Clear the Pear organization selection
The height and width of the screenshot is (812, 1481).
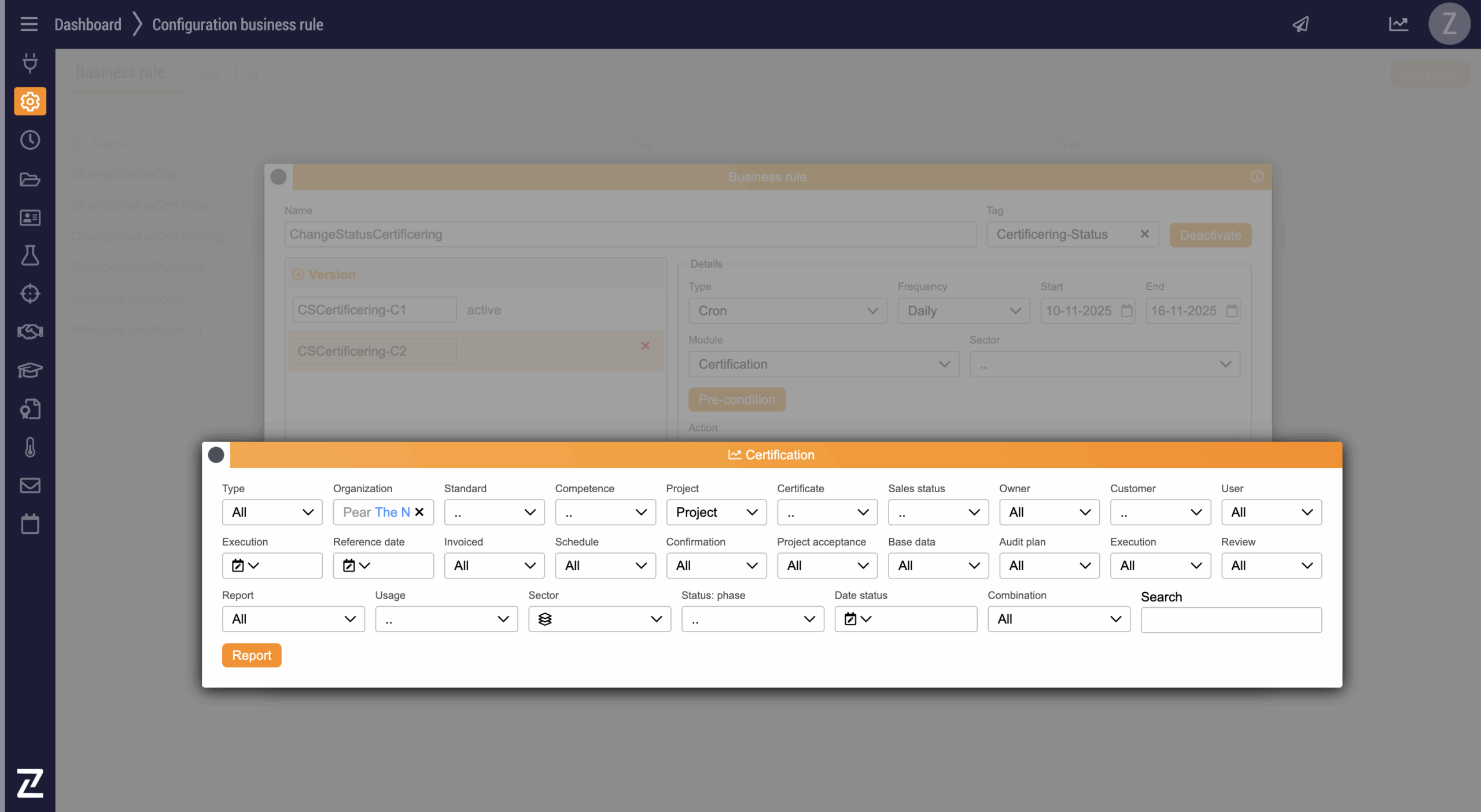pos(419,512)
